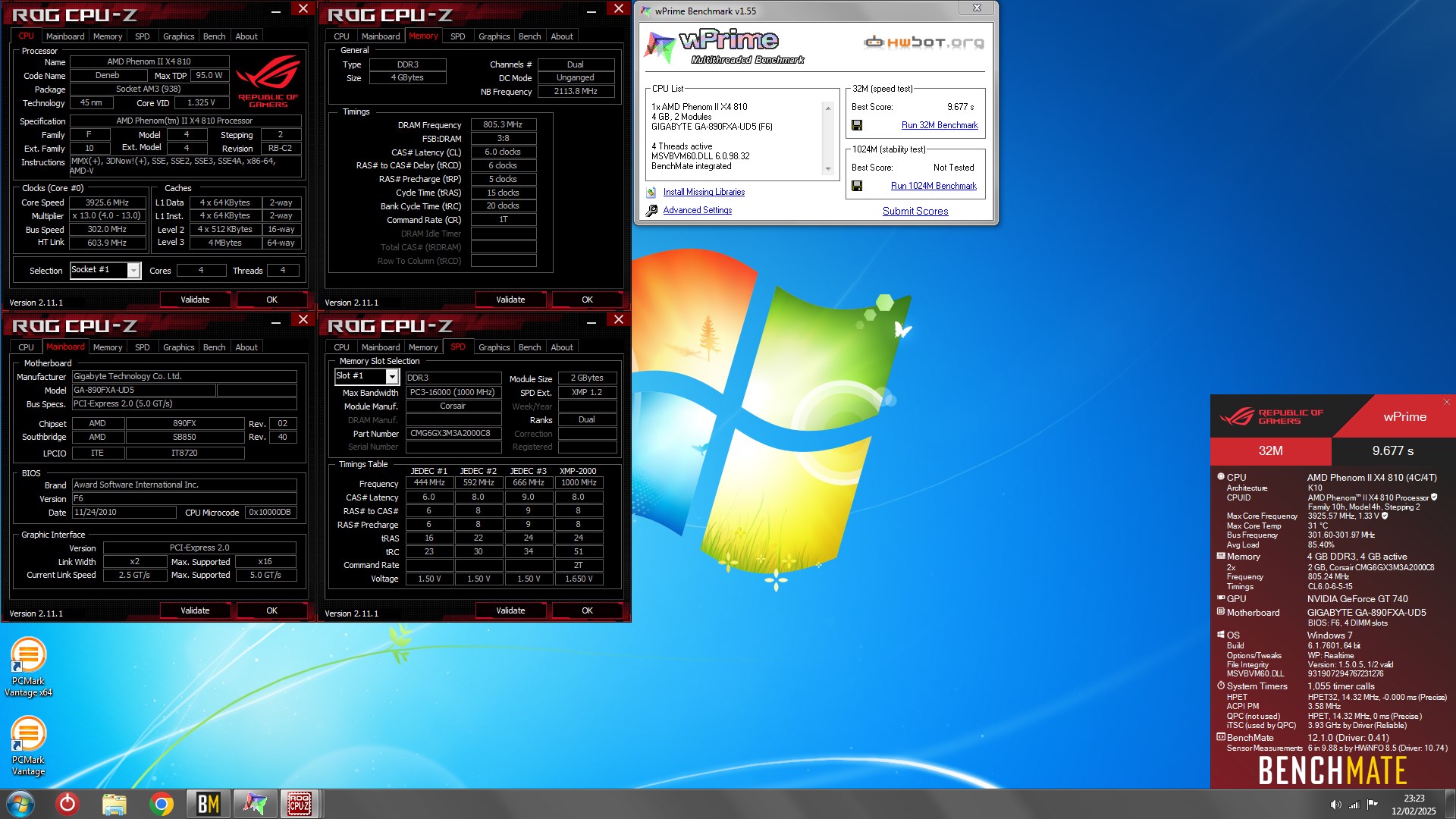
Task: Select the SPD tab in the CPU window
Action: [142, 36]
